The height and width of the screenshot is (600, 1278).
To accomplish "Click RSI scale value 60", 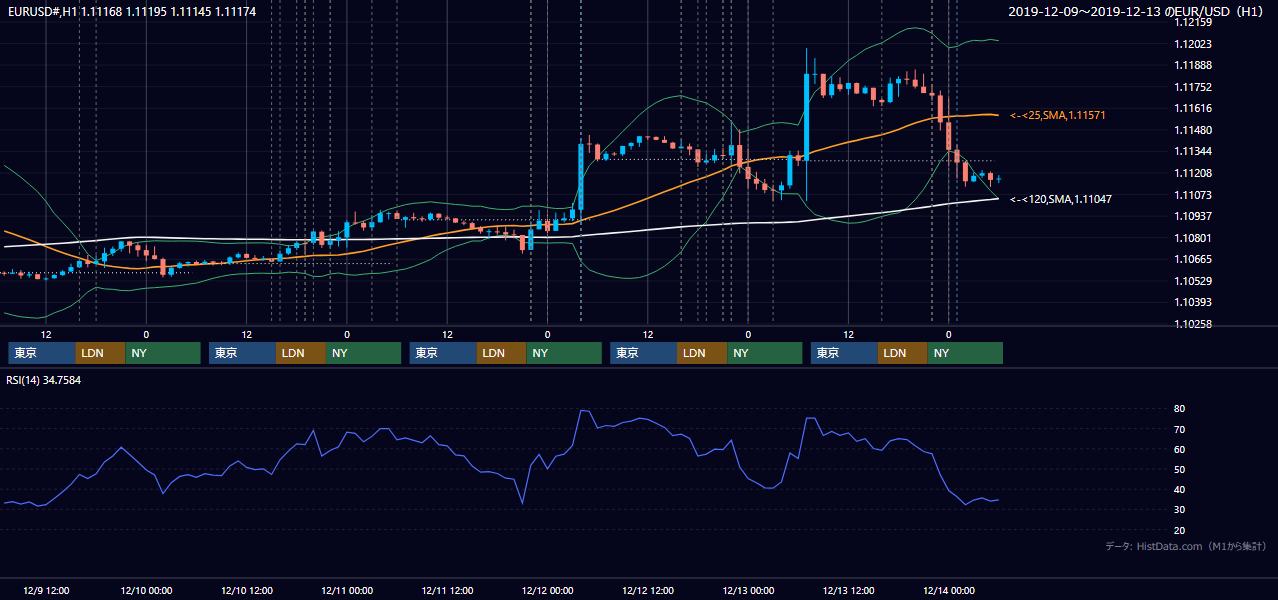I will pos(1180,449).
